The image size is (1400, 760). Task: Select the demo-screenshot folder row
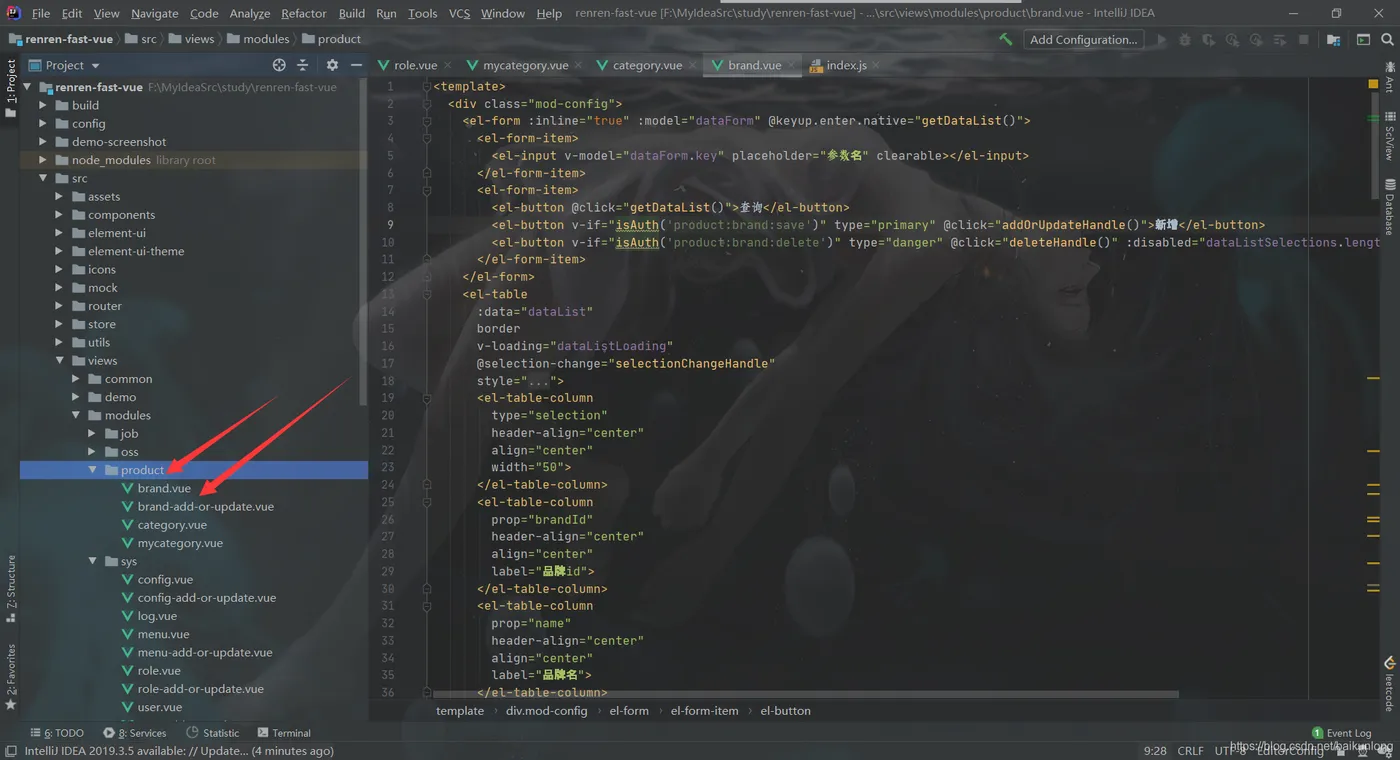pyautogui.click(x=194, y=142)
